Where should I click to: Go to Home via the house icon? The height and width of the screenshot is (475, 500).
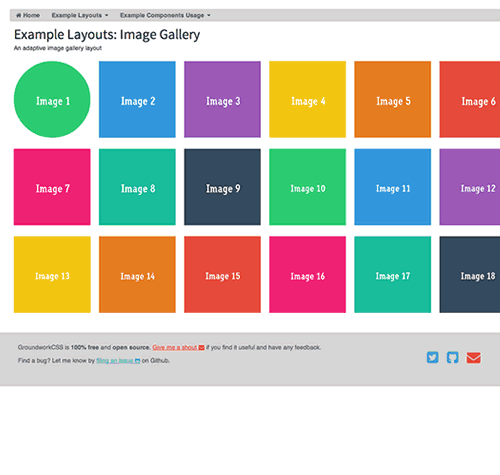(28, 15)
